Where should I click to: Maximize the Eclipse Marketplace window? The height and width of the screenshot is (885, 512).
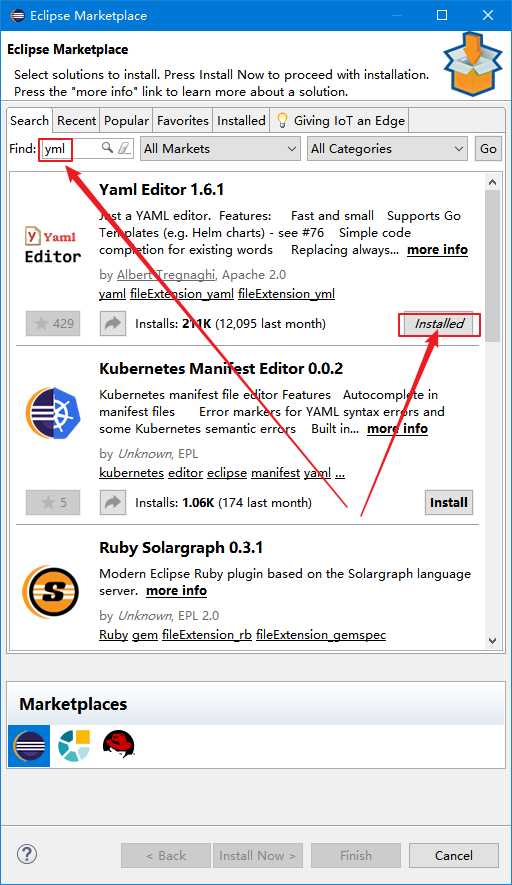pyautogui.click(x=442, y=15)
